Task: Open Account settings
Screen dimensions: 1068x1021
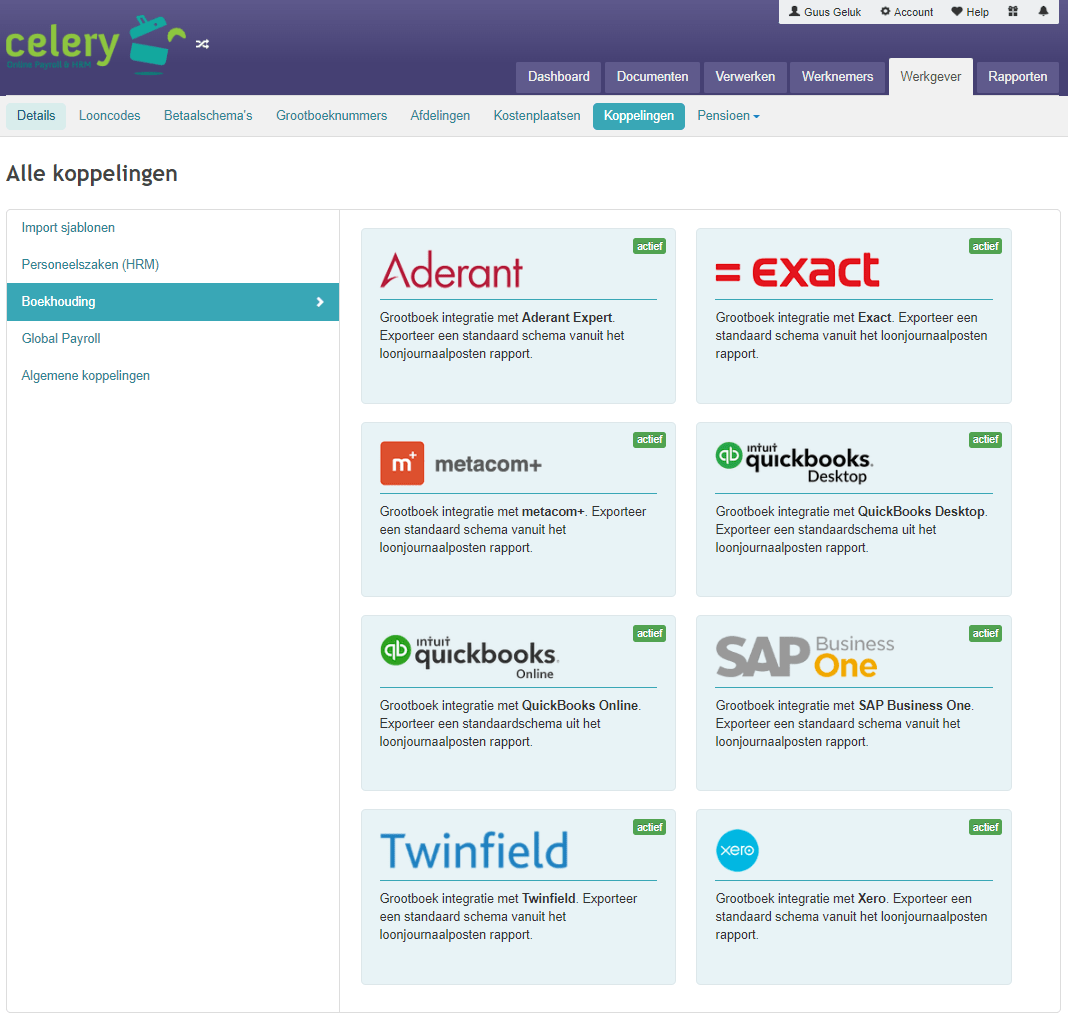Action: (907, 12)
